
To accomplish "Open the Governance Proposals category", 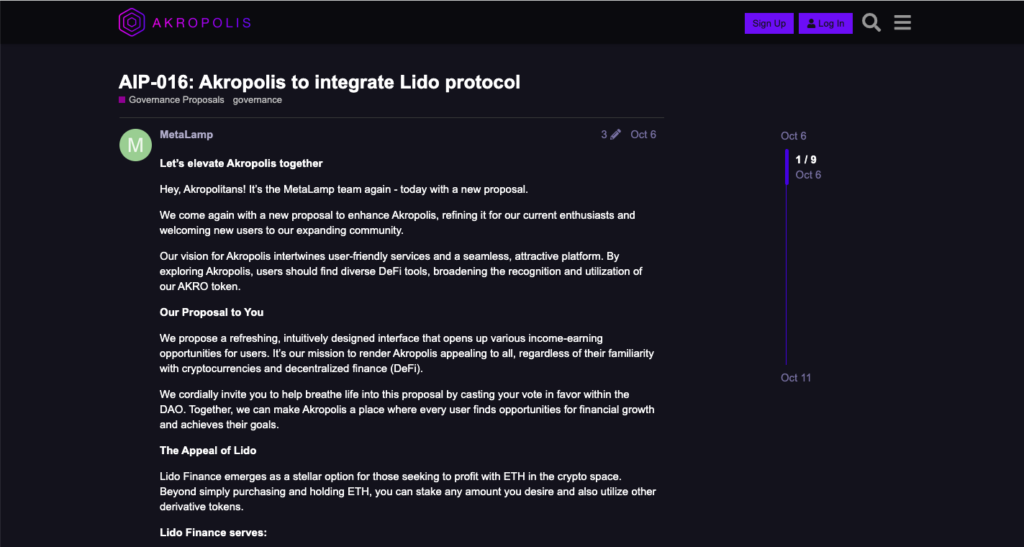I will 176,100.
